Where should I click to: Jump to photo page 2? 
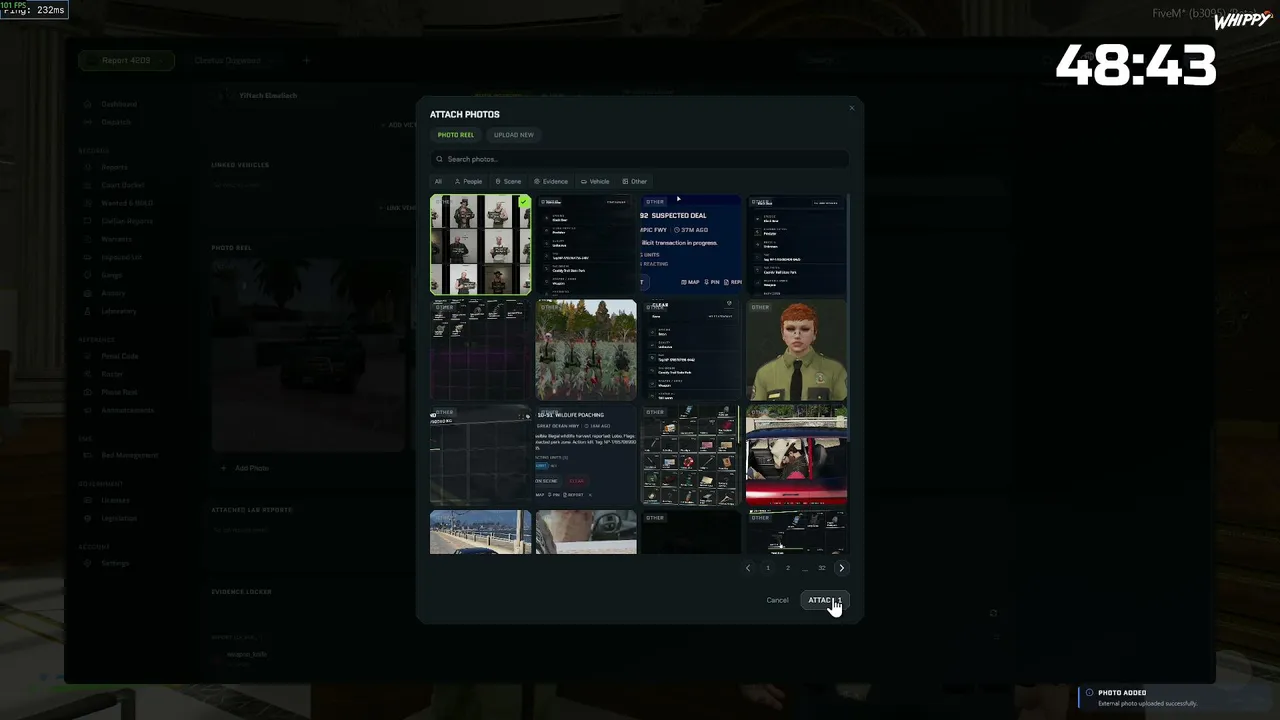tap(788, 568)
